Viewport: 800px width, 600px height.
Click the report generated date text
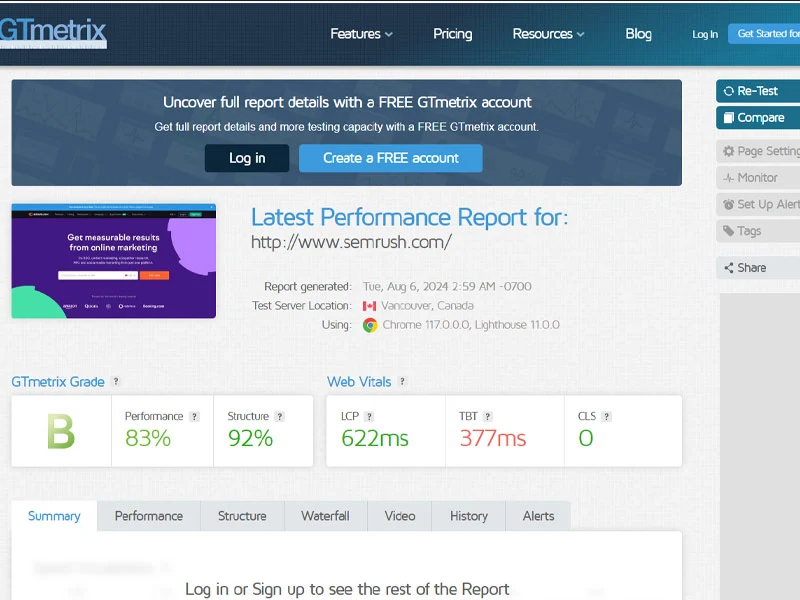coord(447,287)
